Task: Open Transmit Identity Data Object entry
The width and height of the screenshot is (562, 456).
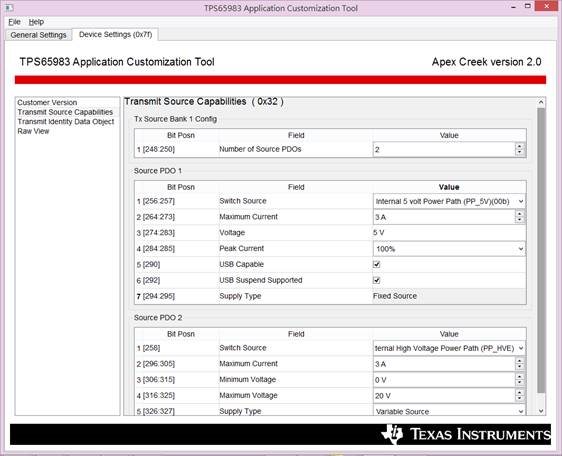Action: pos(66,122)
